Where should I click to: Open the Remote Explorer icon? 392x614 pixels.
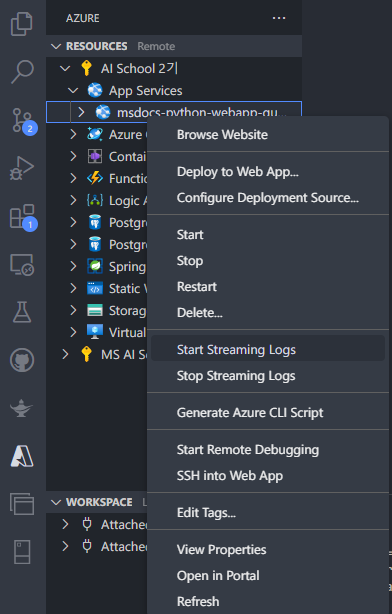[x=22, y=265]
